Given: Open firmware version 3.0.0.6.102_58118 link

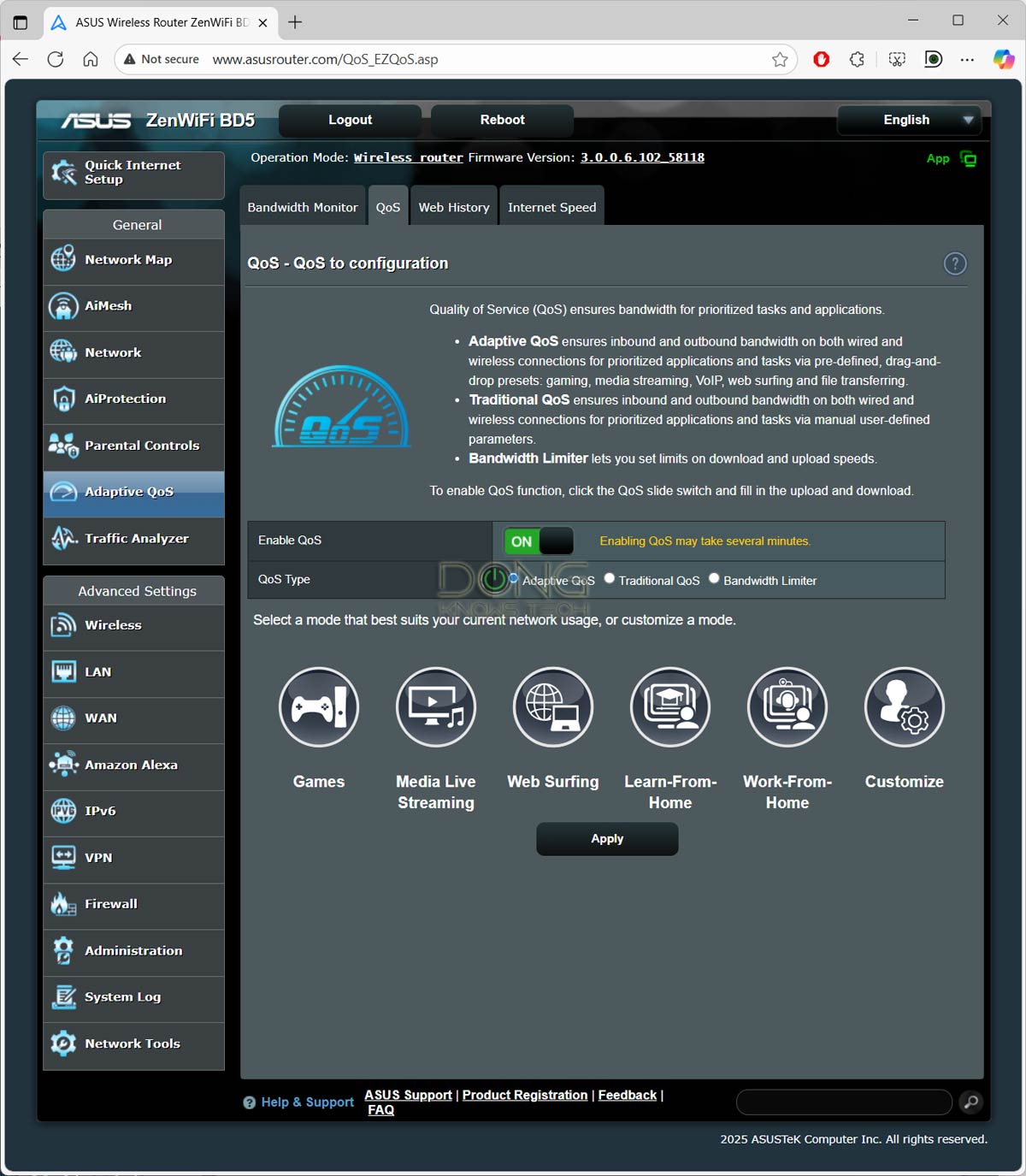Looking at the screenshot, I should (x=643, y=157).
